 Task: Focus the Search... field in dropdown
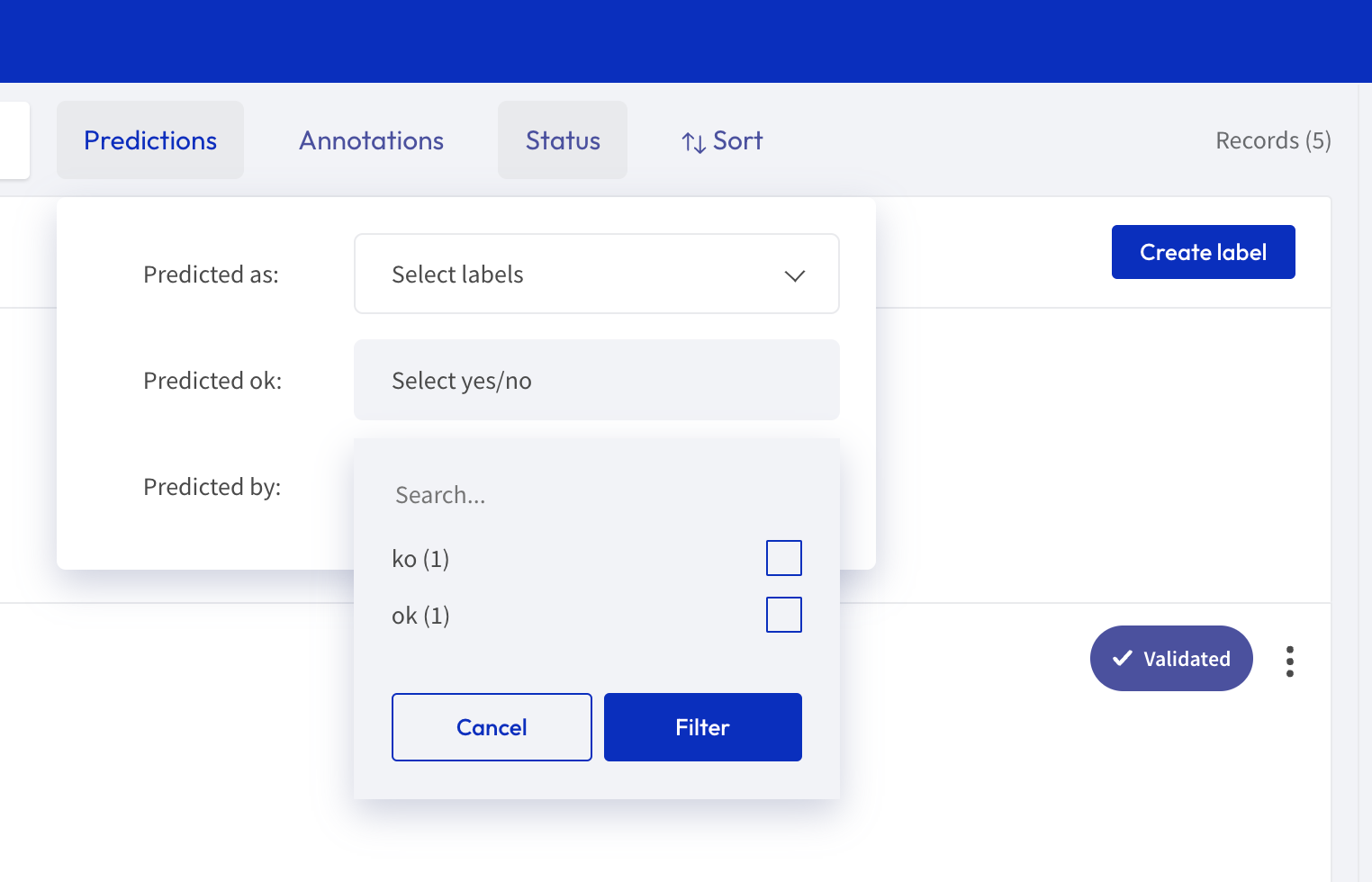(x=597, y=495)
